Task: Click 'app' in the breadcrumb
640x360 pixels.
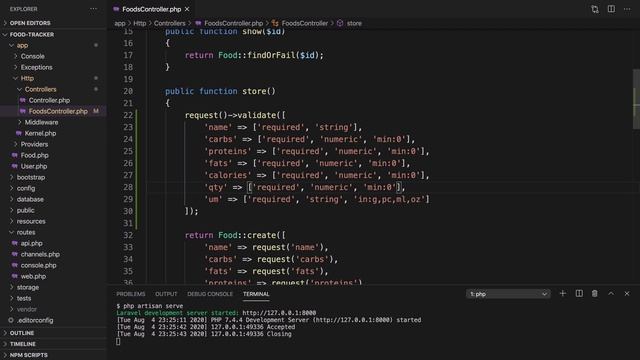Action: tap(120, 24)
